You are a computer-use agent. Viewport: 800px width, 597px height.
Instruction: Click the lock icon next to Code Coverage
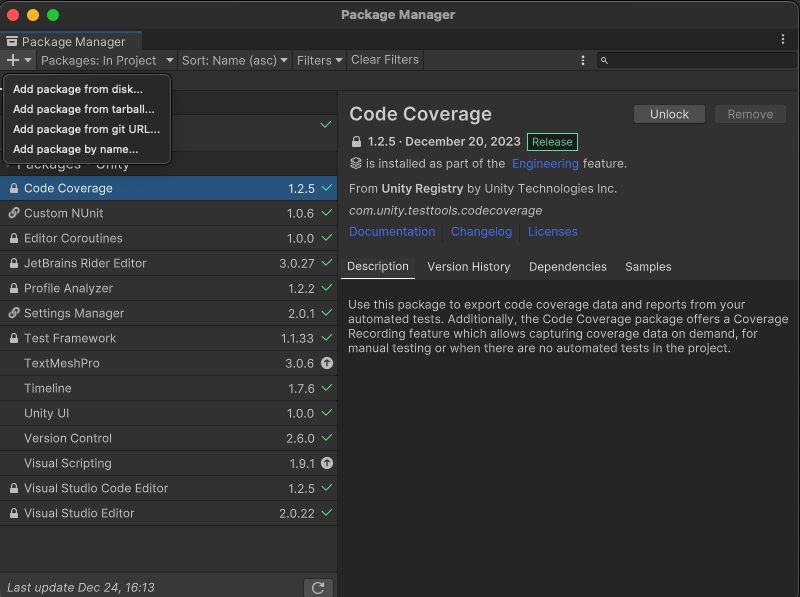tap(14, 188)
